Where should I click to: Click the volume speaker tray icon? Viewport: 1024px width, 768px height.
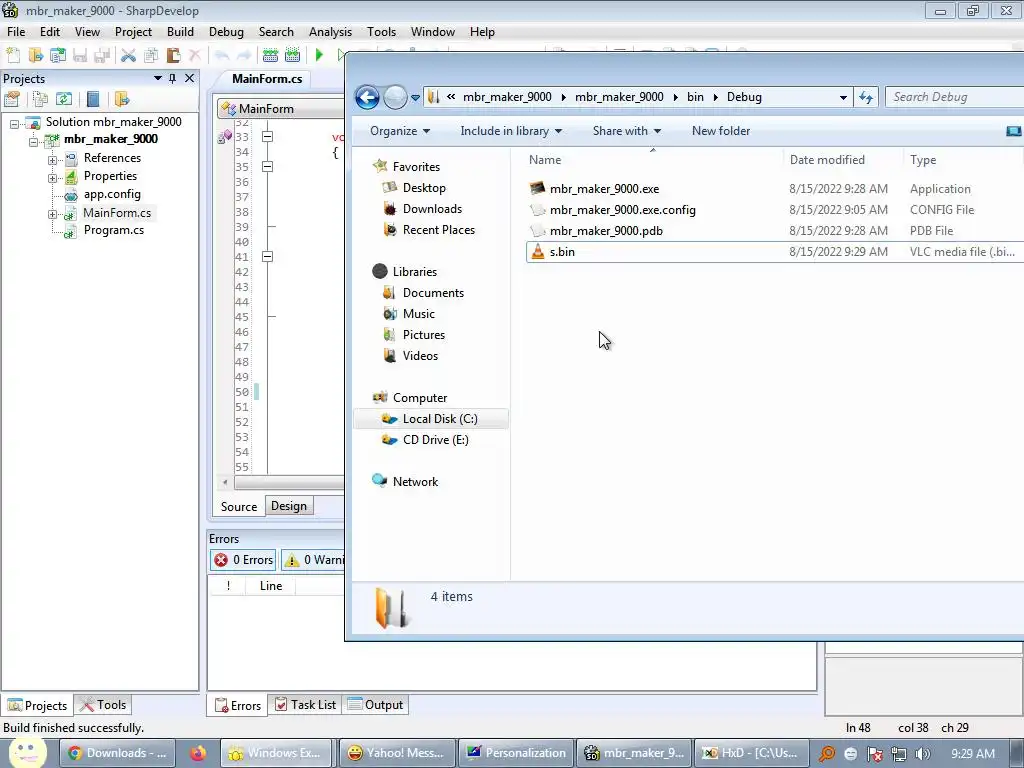(923, 754)
